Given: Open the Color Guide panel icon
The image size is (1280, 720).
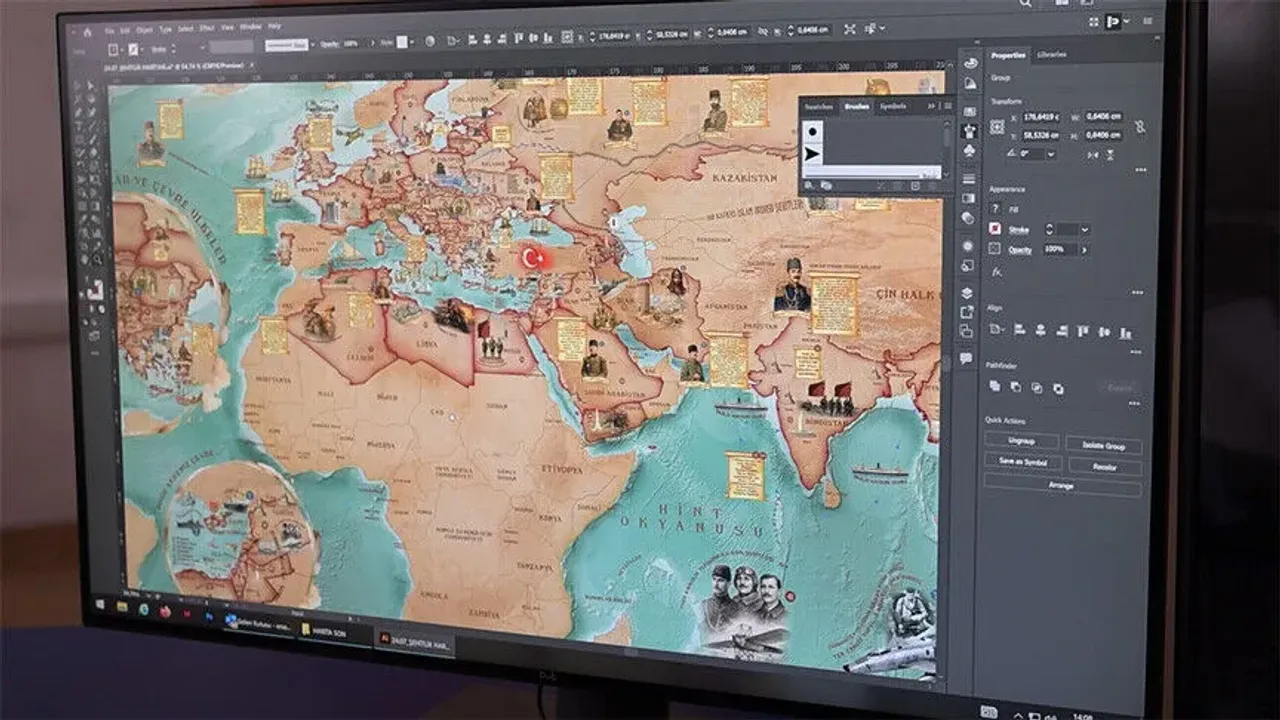Looking at the screenshot, I should click(x=969, y=84).
